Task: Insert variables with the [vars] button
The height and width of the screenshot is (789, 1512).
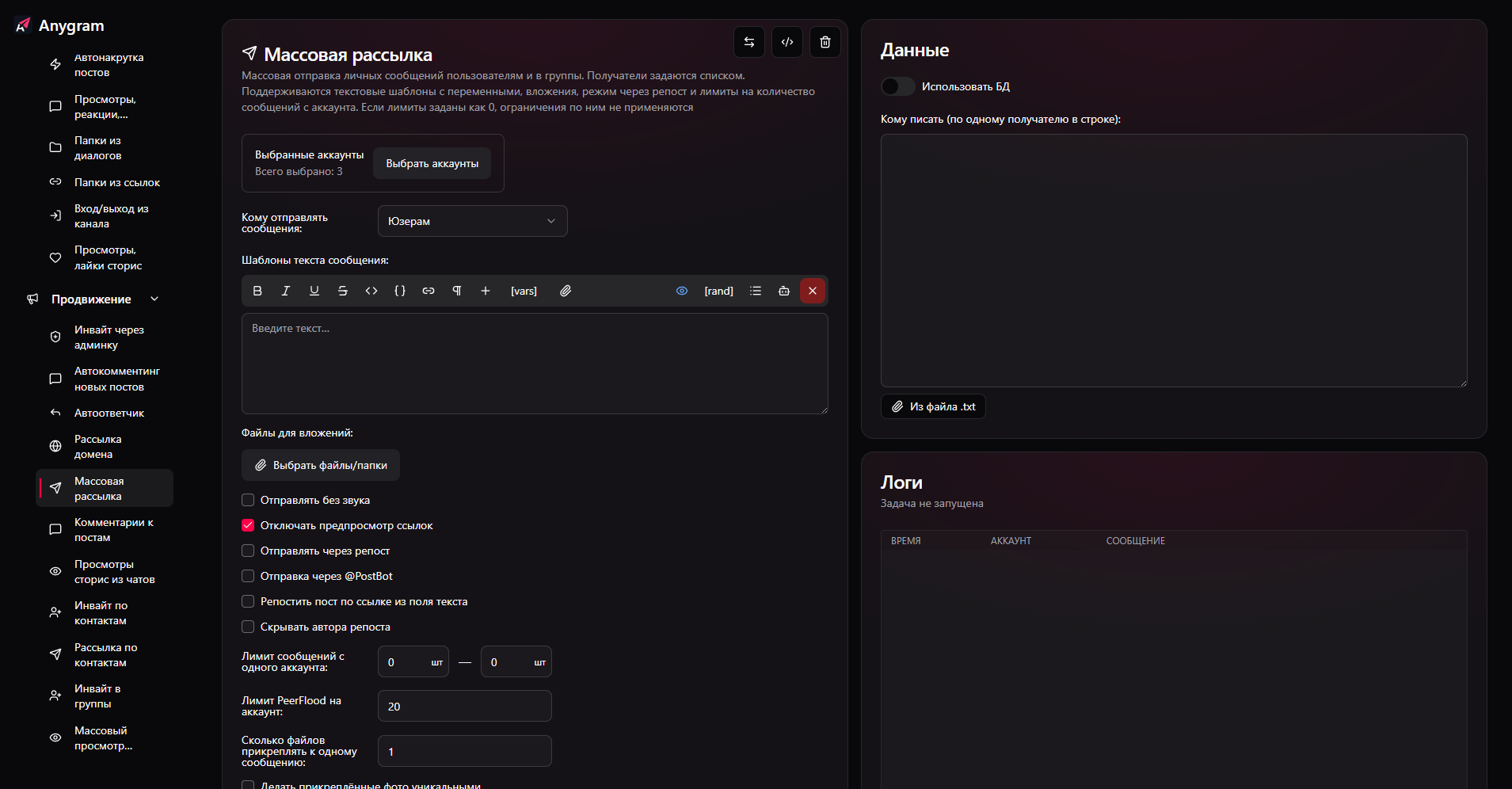Action: (x=524, y=291)
